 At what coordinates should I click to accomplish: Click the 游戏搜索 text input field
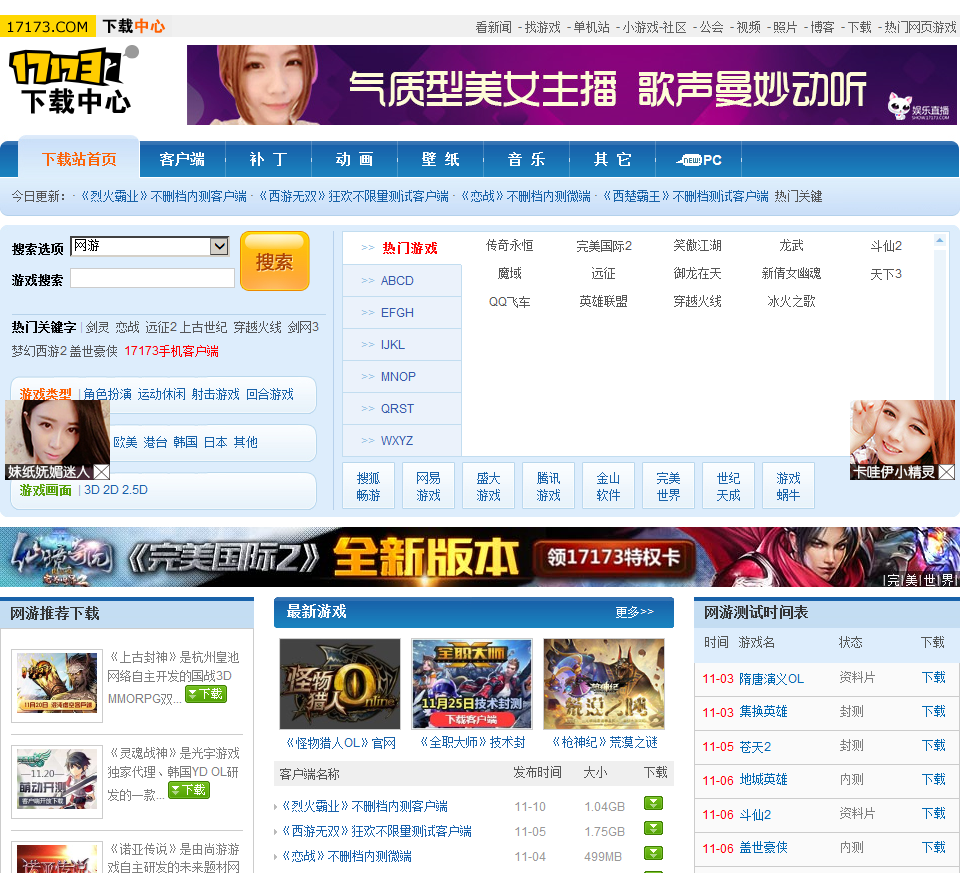coord(152,278)
